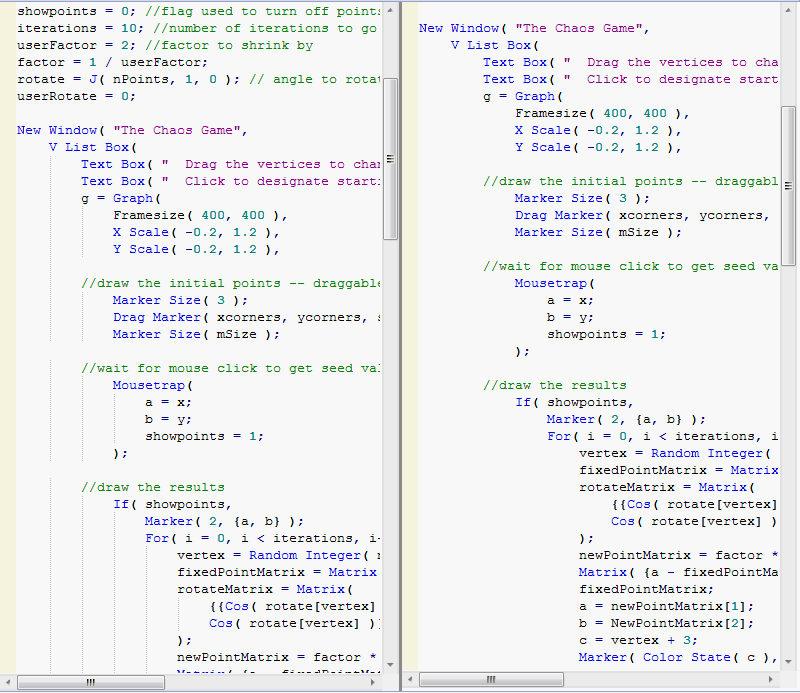This screenshot has width=800, height=693.
Task: Click 'Mousetrap(' in the right pane
Action: pyautogui.click(x=555, y=283)
